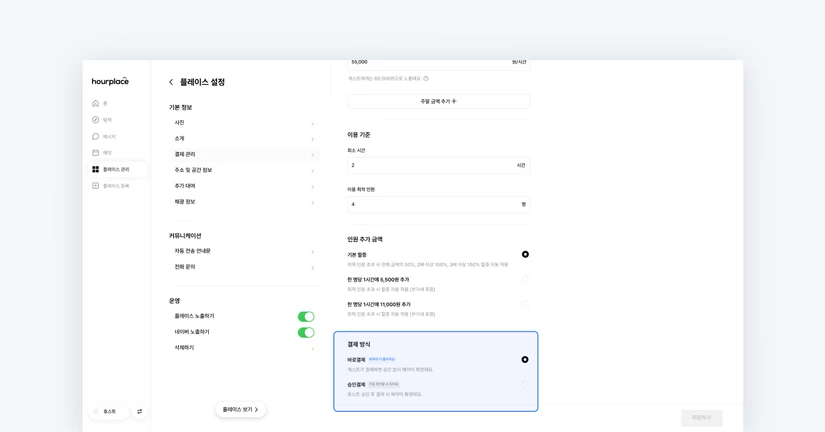Viewport: 825px width, 432px height.
Task: Open 소개 settings item
Action: pos(244,138)
